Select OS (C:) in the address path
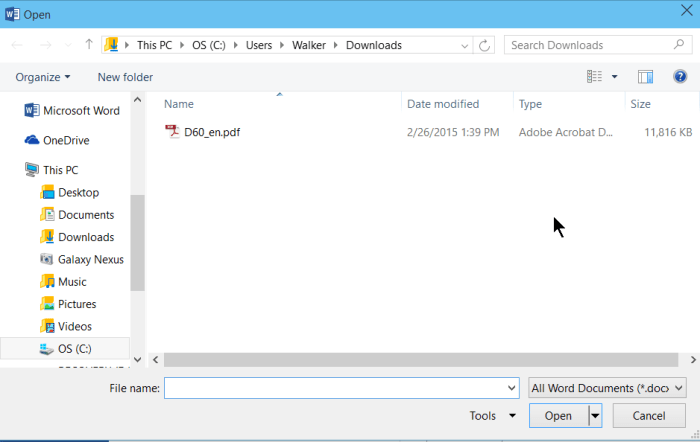Image resolution: width=700 pixels, height=442 pixels. [208, 45]
